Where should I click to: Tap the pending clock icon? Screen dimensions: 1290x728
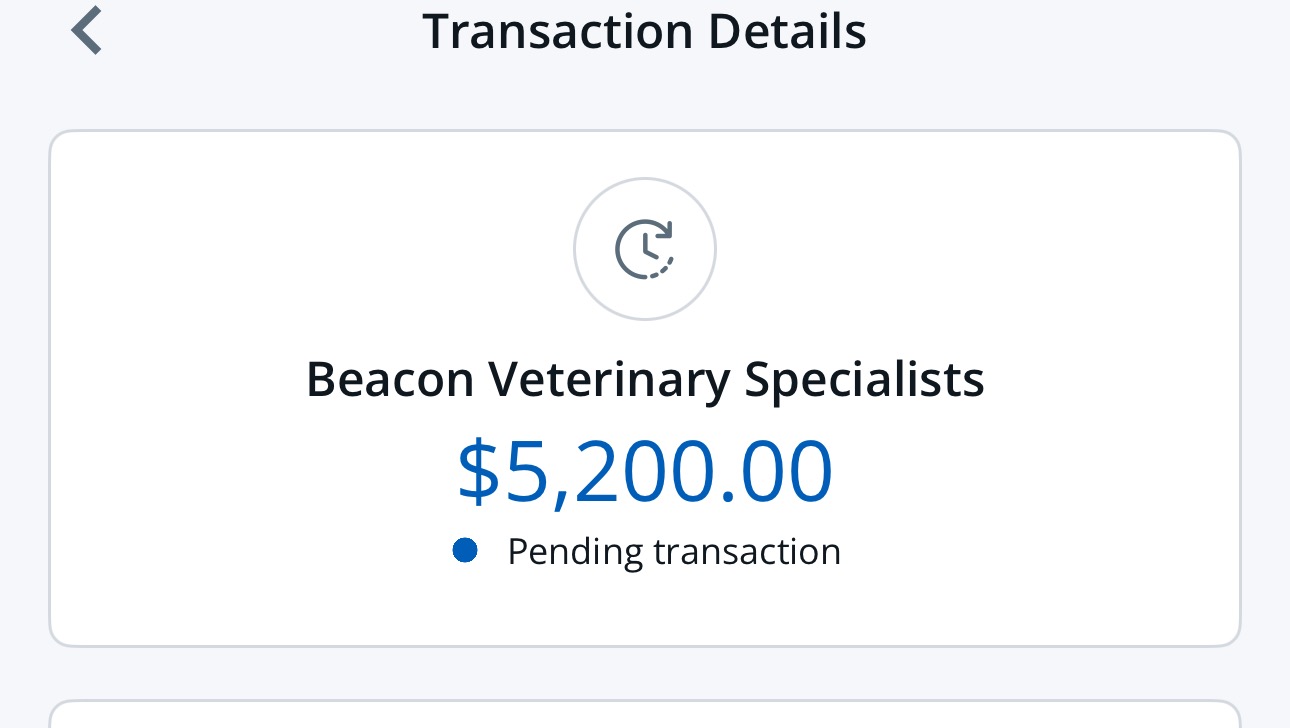tap(644, 249)
